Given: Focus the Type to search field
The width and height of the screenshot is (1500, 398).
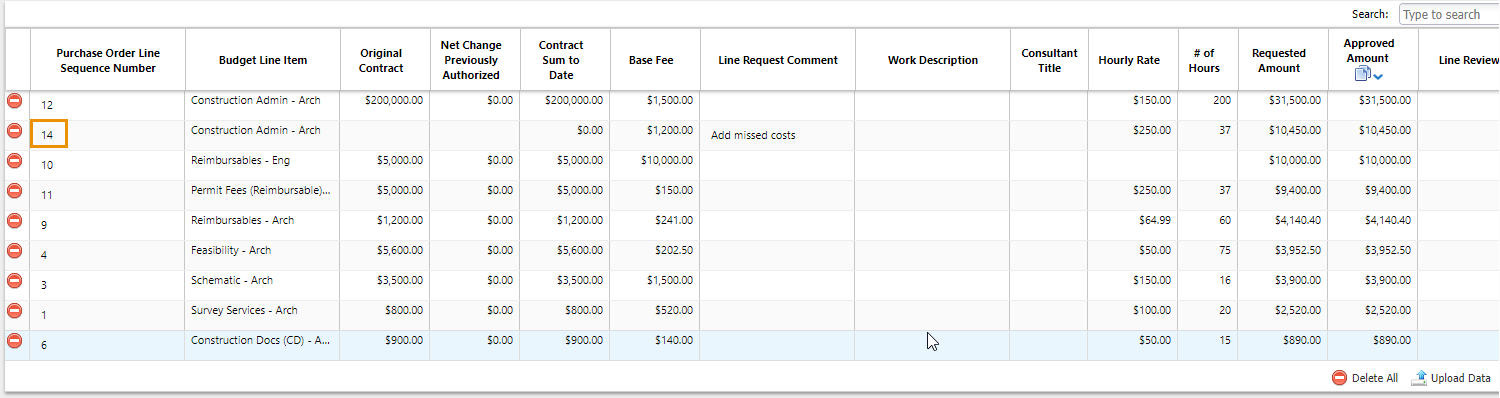Looking at the screenshot, I should (x=1449, y=14).
